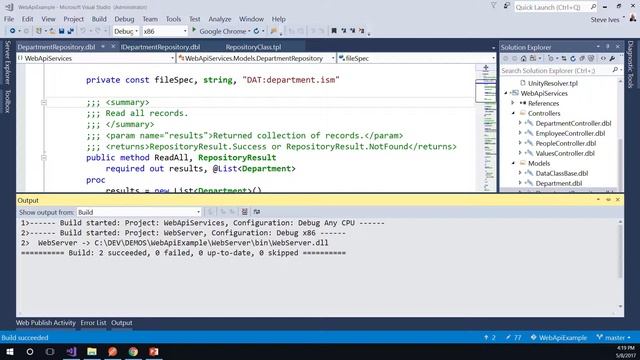Open the Show output from Build dropdown
The height and width of the screenshot is (360, 640).
pyautogui.click(x=139, y=212)
